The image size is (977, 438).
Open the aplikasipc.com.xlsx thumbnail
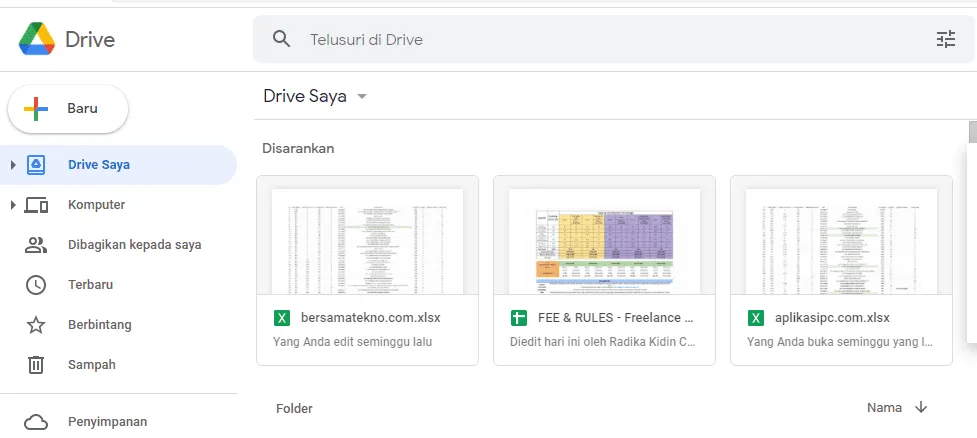(x=841, y=242)
